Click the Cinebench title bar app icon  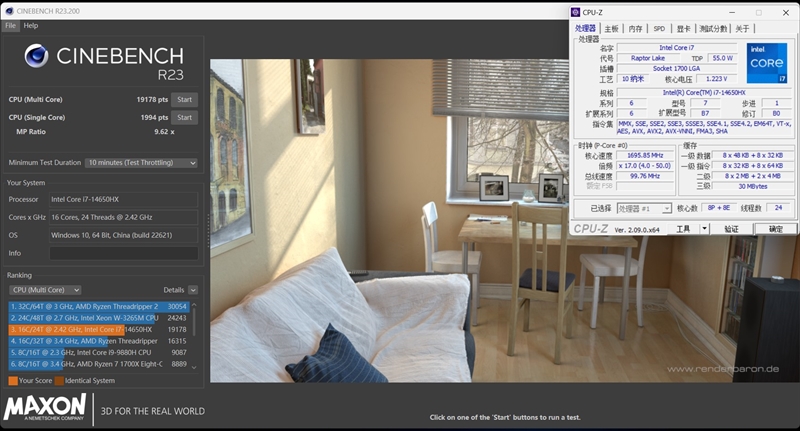point(9,11)
